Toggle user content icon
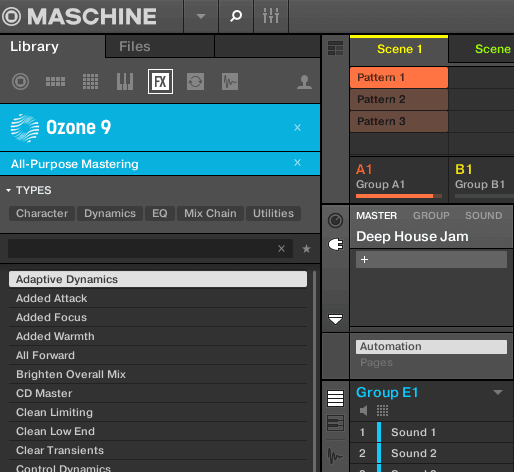 (304, 82)
